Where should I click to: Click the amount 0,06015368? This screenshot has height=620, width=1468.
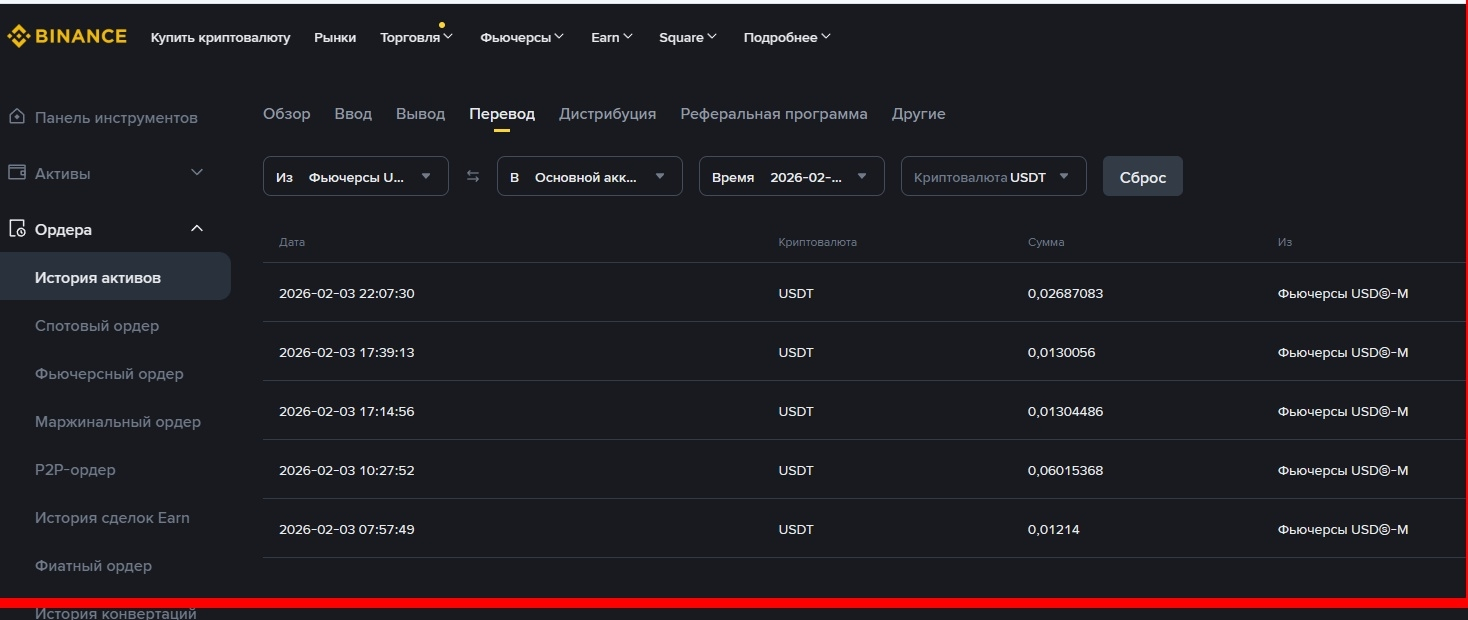1065,471
